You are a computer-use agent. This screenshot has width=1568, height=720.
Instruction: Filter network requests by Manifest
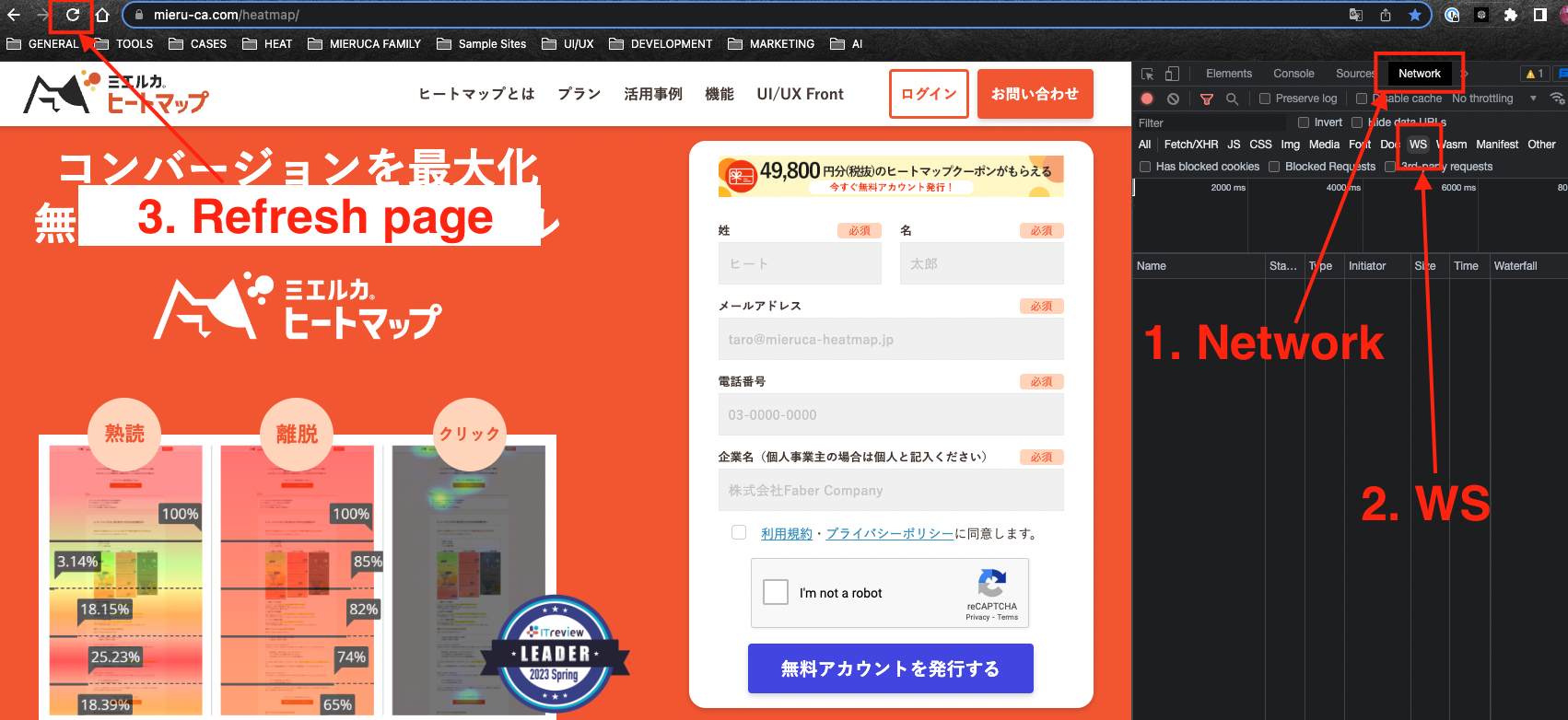[1497, 145]
